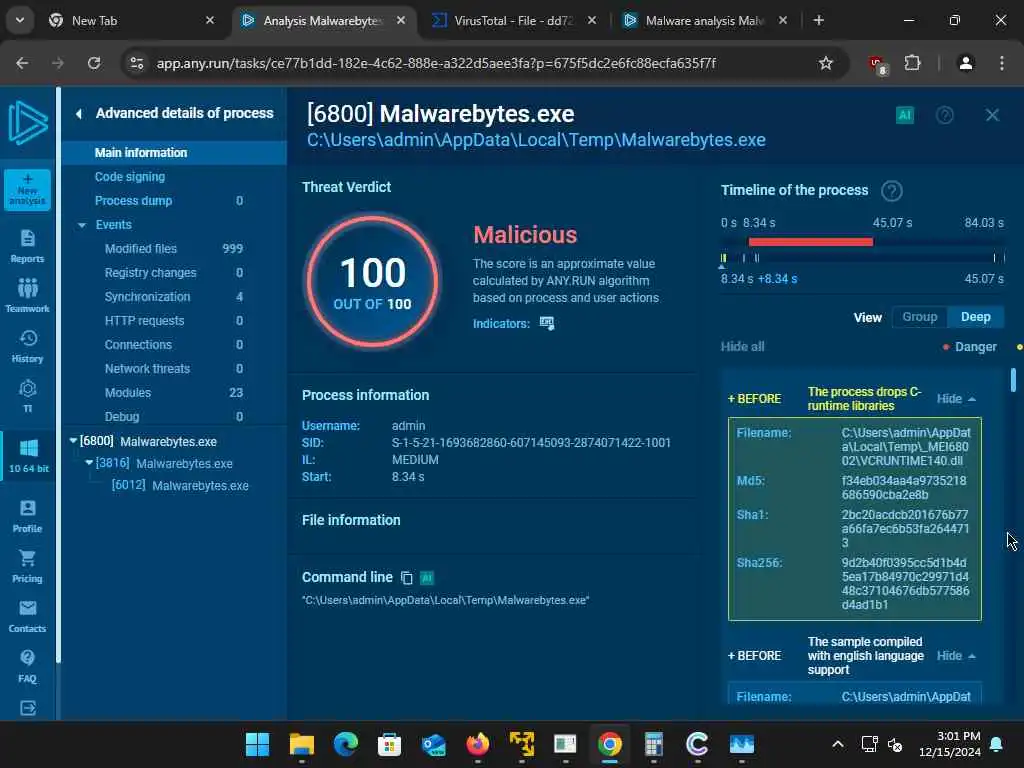
Task: Click the timeline panel scrollbar
Action: pos(1013,380)
